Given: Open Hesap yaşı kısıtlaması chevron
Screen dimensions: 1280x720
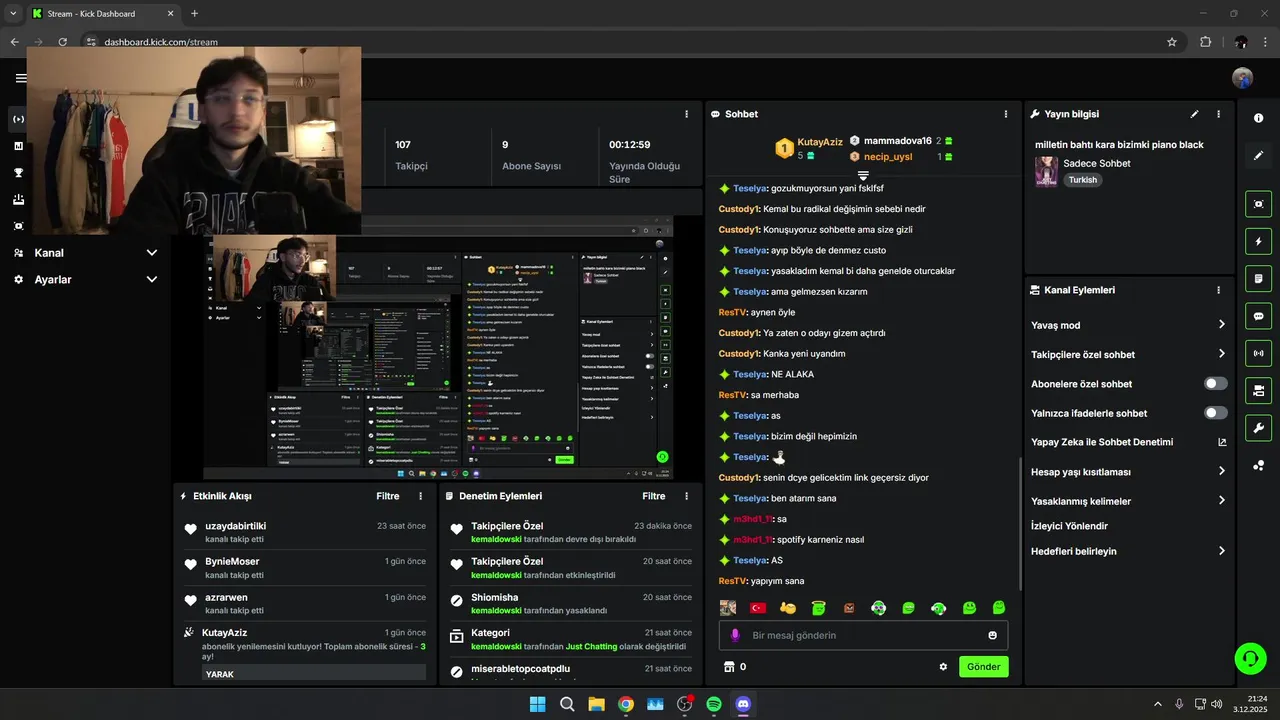Looking at the screenshot, I should 1221,472.
